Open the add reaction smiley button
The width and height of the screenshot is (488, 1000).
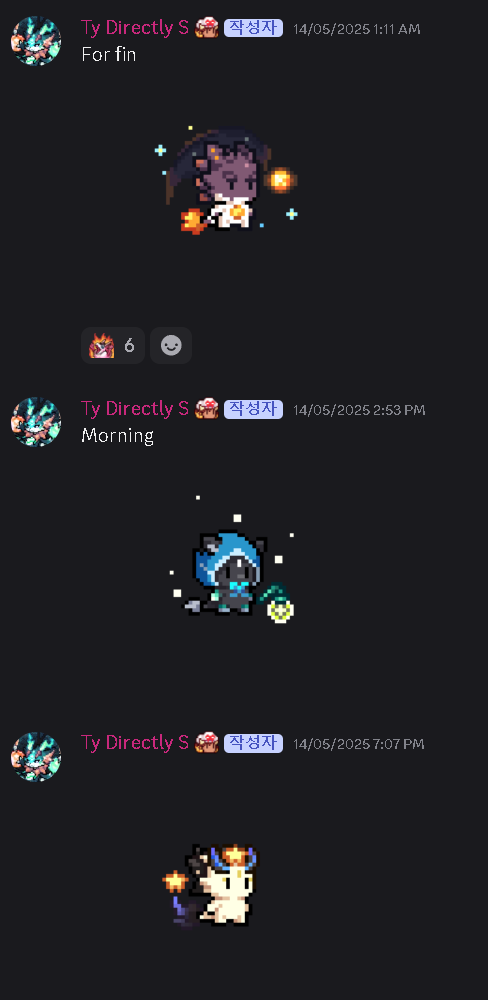(x=171, y=346)
